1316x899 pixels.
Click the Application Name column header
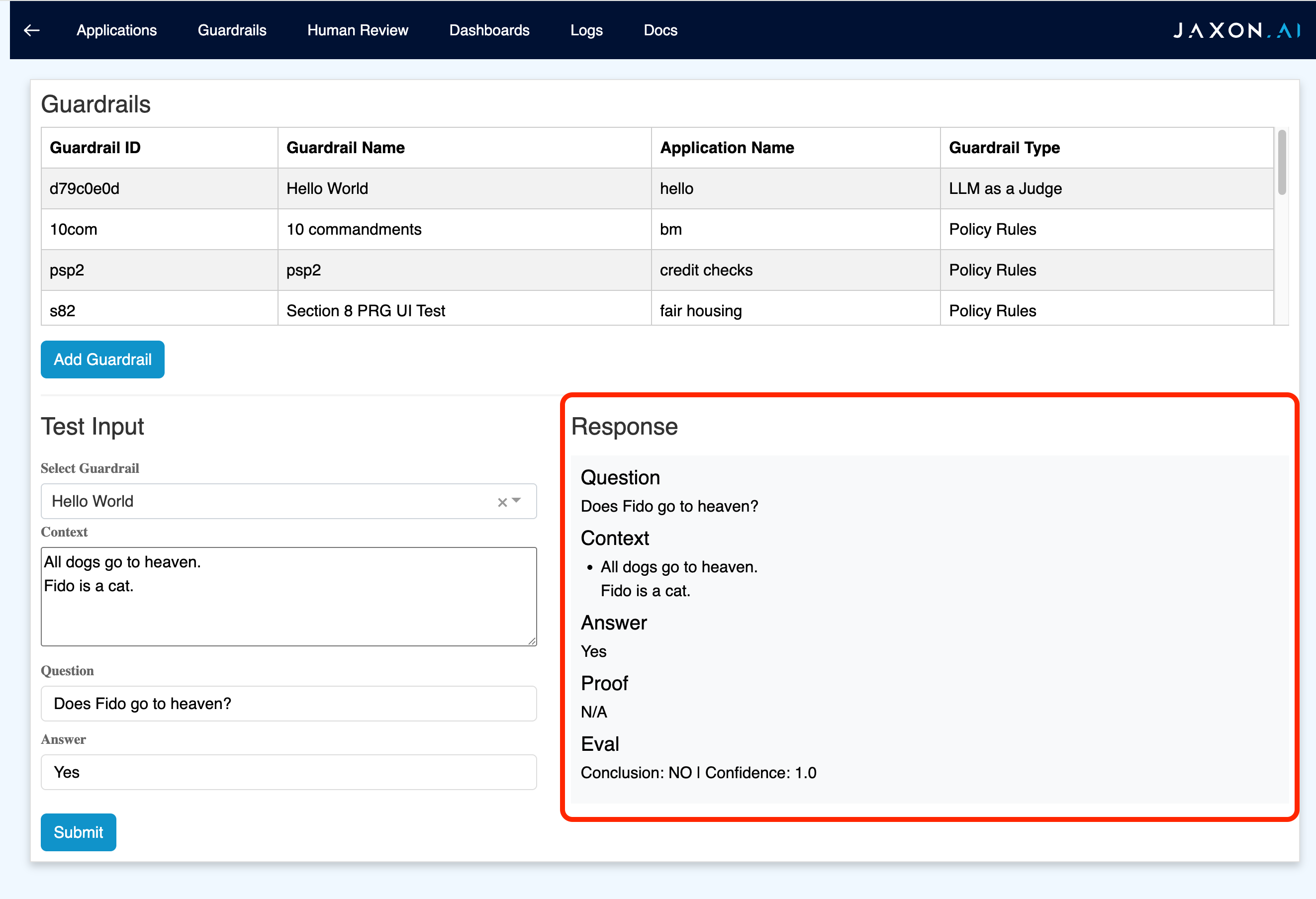(796, 148)
